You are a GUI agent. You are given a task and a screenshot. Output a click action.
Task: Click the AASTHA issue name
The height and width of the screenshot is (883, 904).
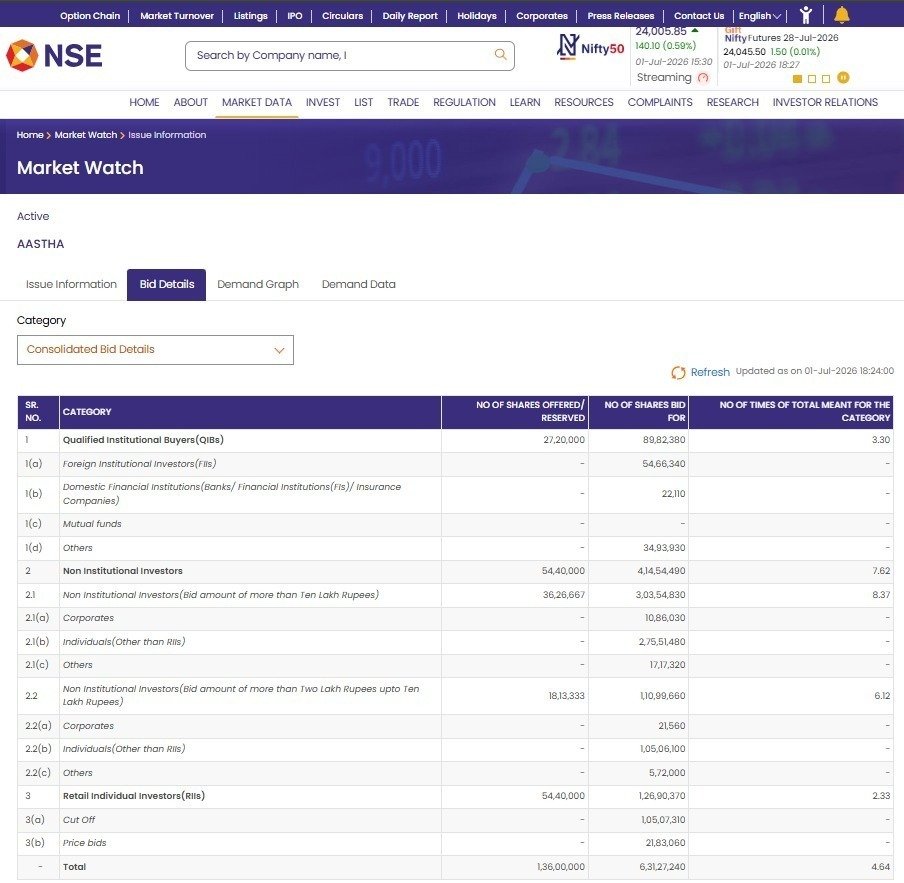[x=40, y=244]
